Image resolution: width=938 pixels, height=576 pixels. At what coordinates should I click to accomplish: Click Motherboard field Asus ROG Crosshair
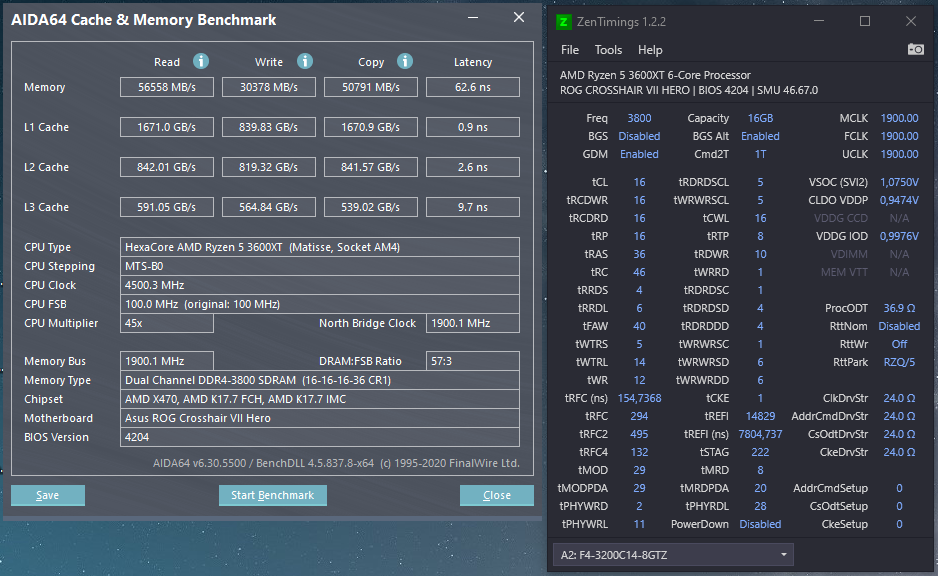[x=319, y=419]
